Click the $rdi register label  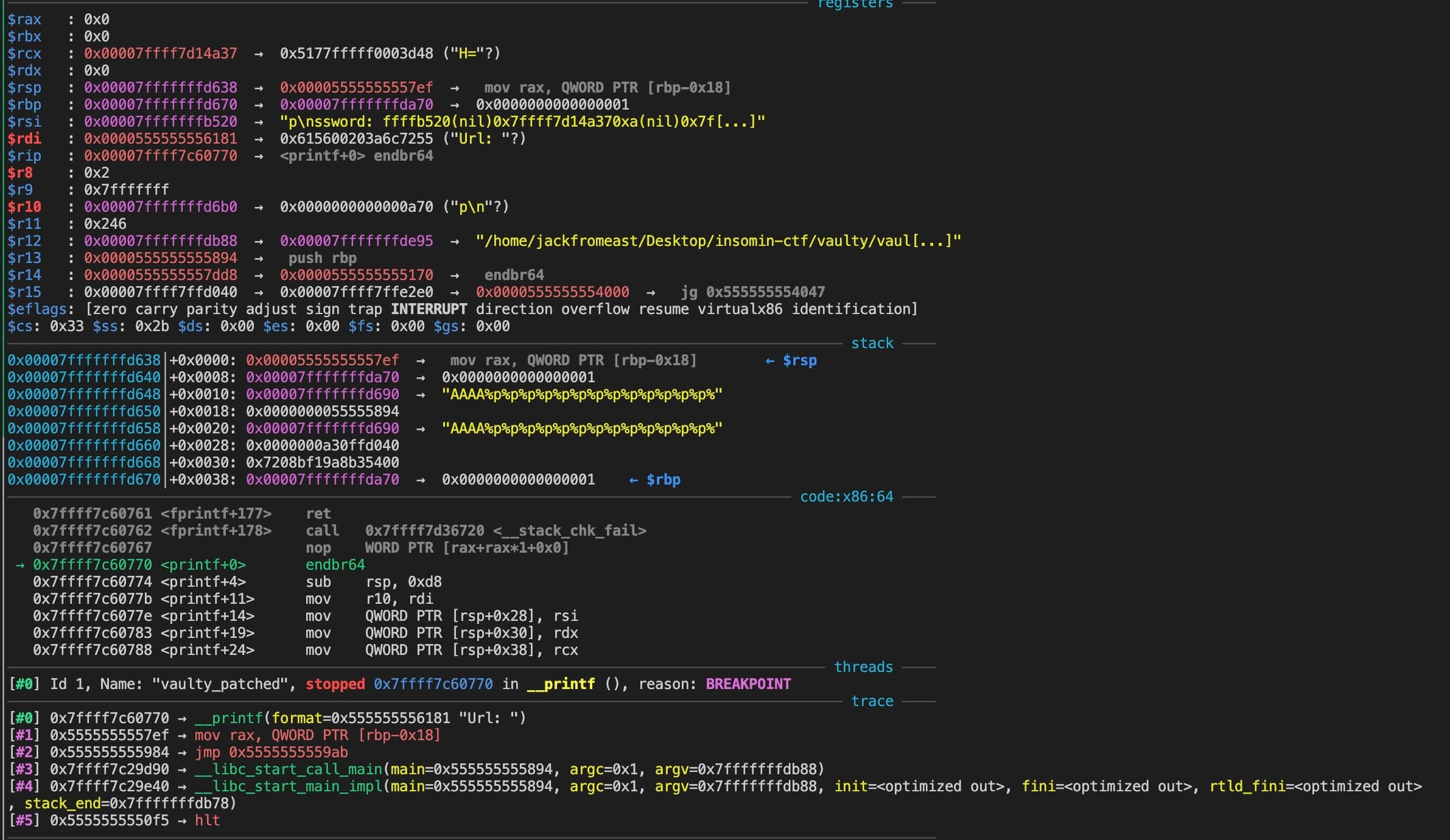(x=24, y=139)
